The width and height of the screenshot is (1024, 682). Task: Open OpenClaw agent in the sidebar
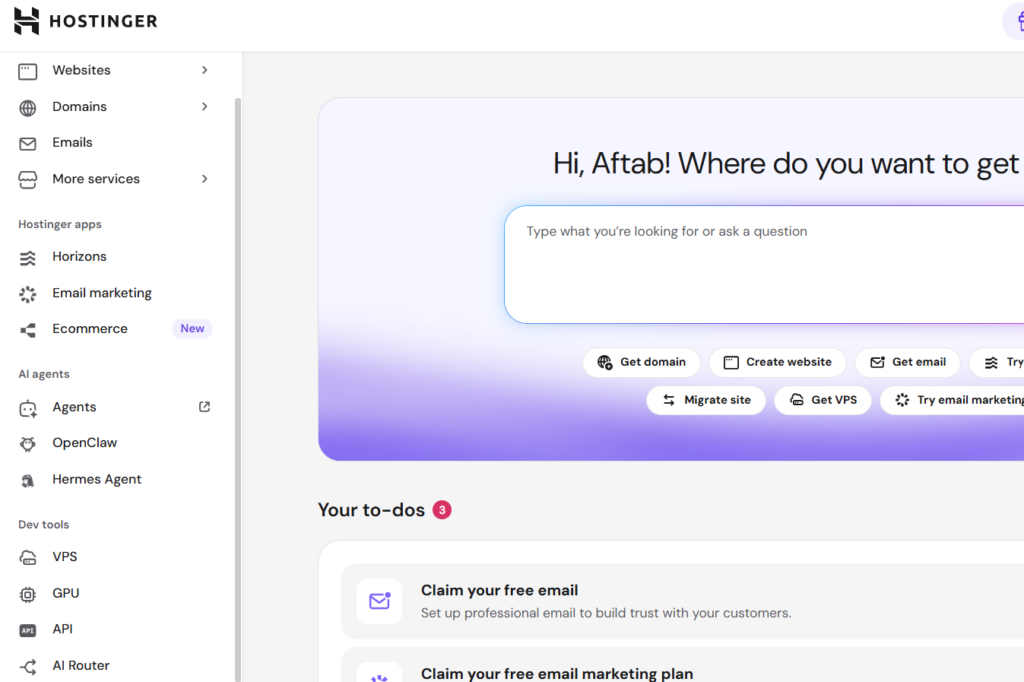click(114, 443)
